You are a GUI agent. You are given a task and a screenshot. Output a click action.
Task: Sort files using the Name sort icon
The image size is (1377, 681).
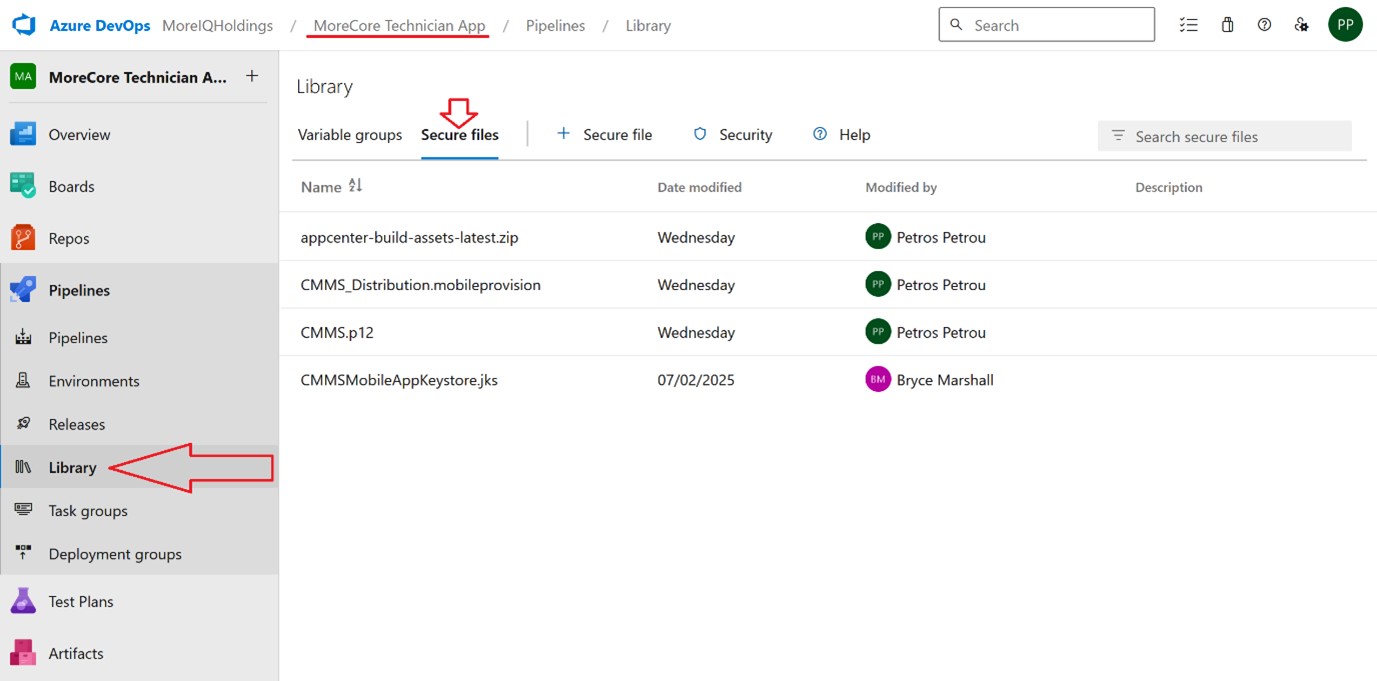(x=355, y=186)
